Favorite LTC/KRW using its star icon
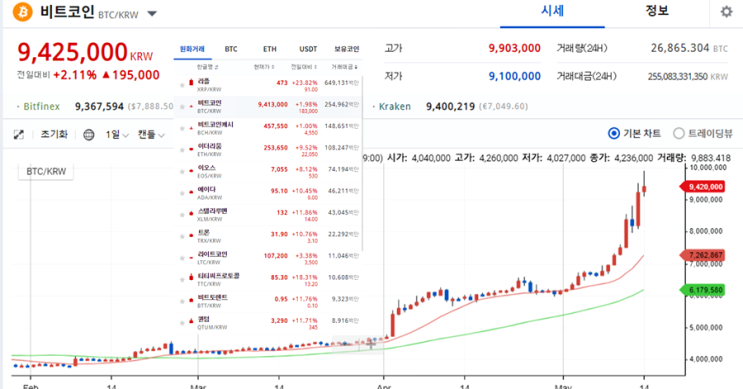This screenshot has height=389, width=743. [181, 258]
